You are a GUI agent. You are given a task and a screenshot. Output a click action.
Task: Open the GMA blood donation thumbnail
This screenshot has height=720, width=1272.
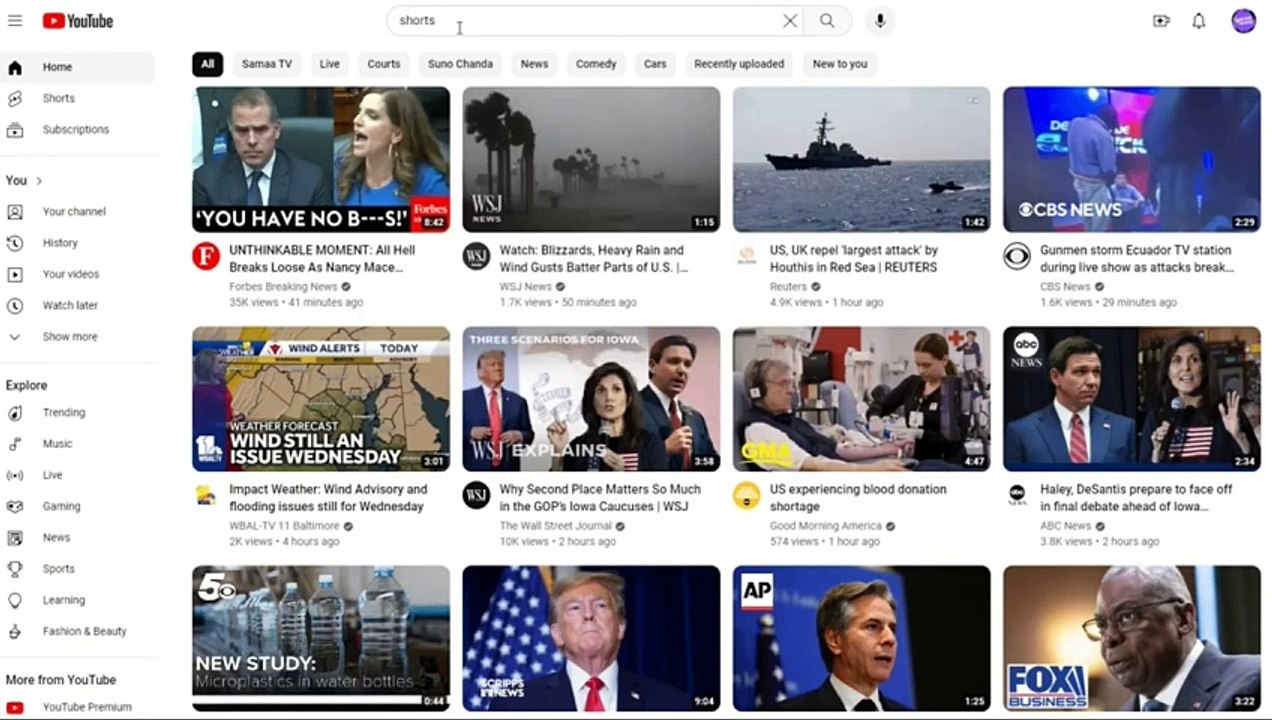(861, 398)
